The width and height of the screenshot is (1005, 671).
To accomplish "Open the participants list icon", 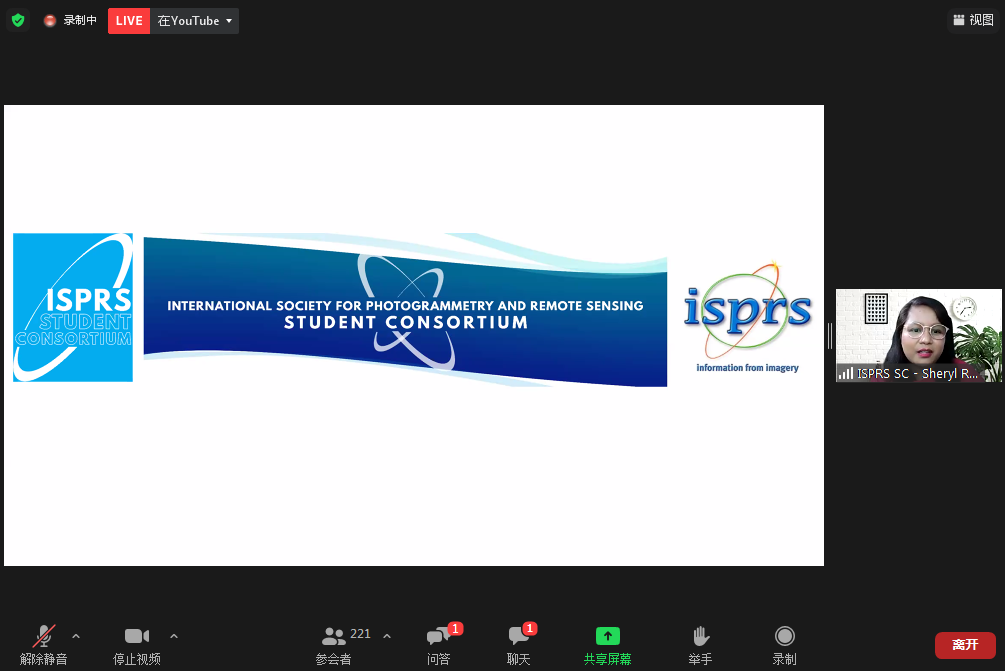I will [334, 636].
